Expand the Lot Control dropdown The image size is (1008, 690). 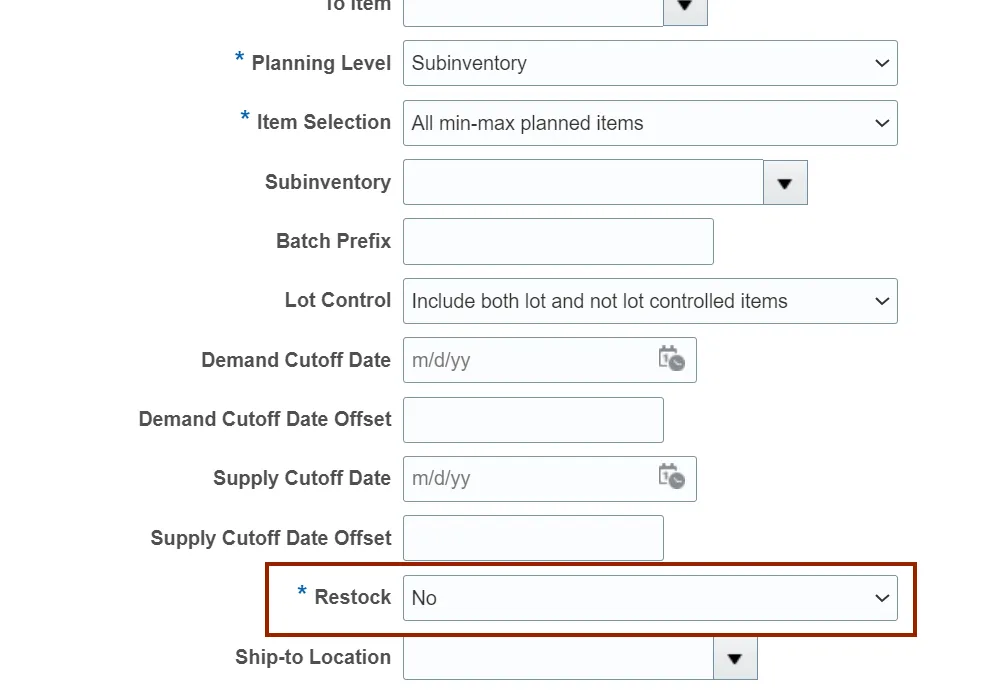[650, 301]
